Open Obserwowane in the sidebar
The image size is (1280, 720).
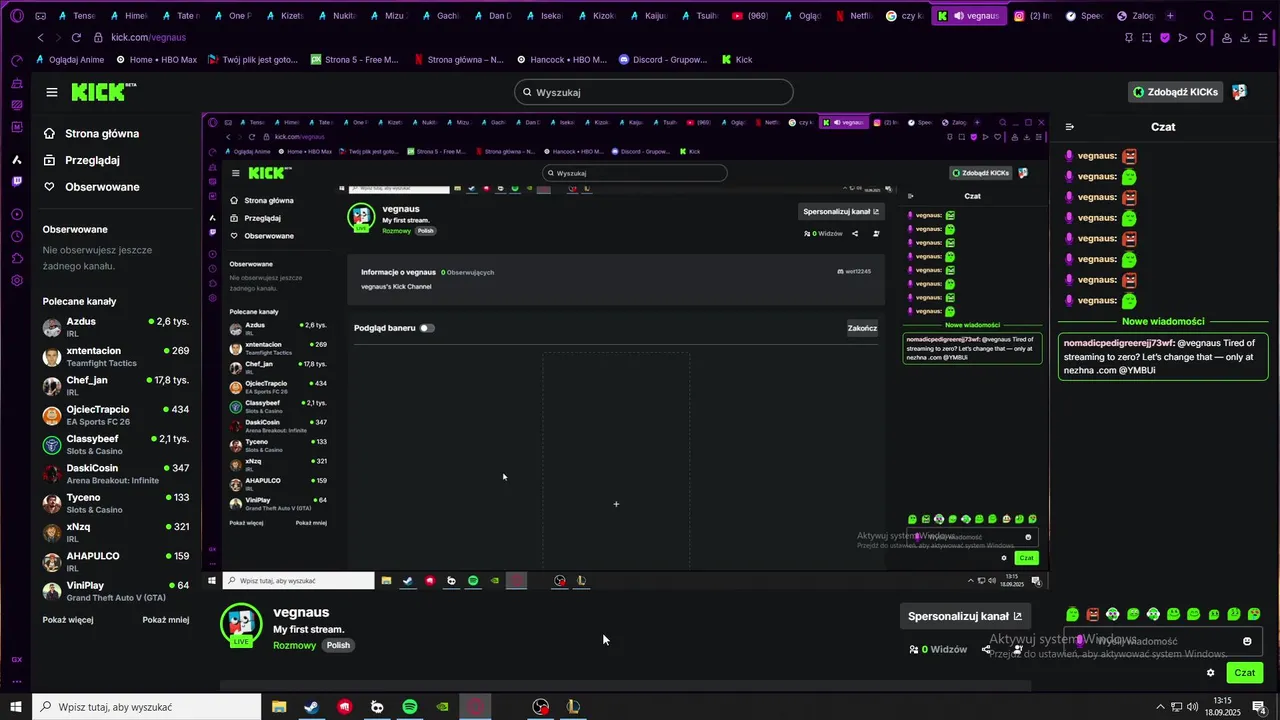coord(91,187)
